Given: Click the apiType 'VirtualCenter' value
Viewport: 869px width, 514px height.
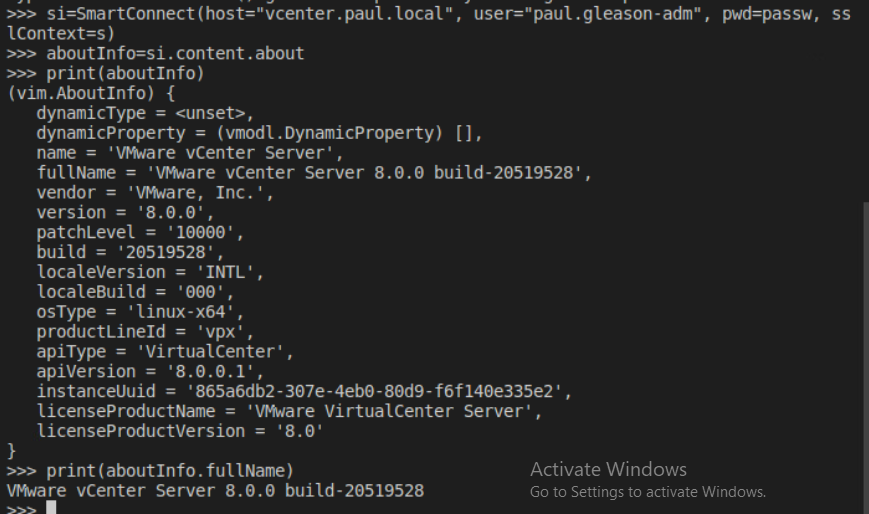Looking at the screenshot, I should (223, 351).
